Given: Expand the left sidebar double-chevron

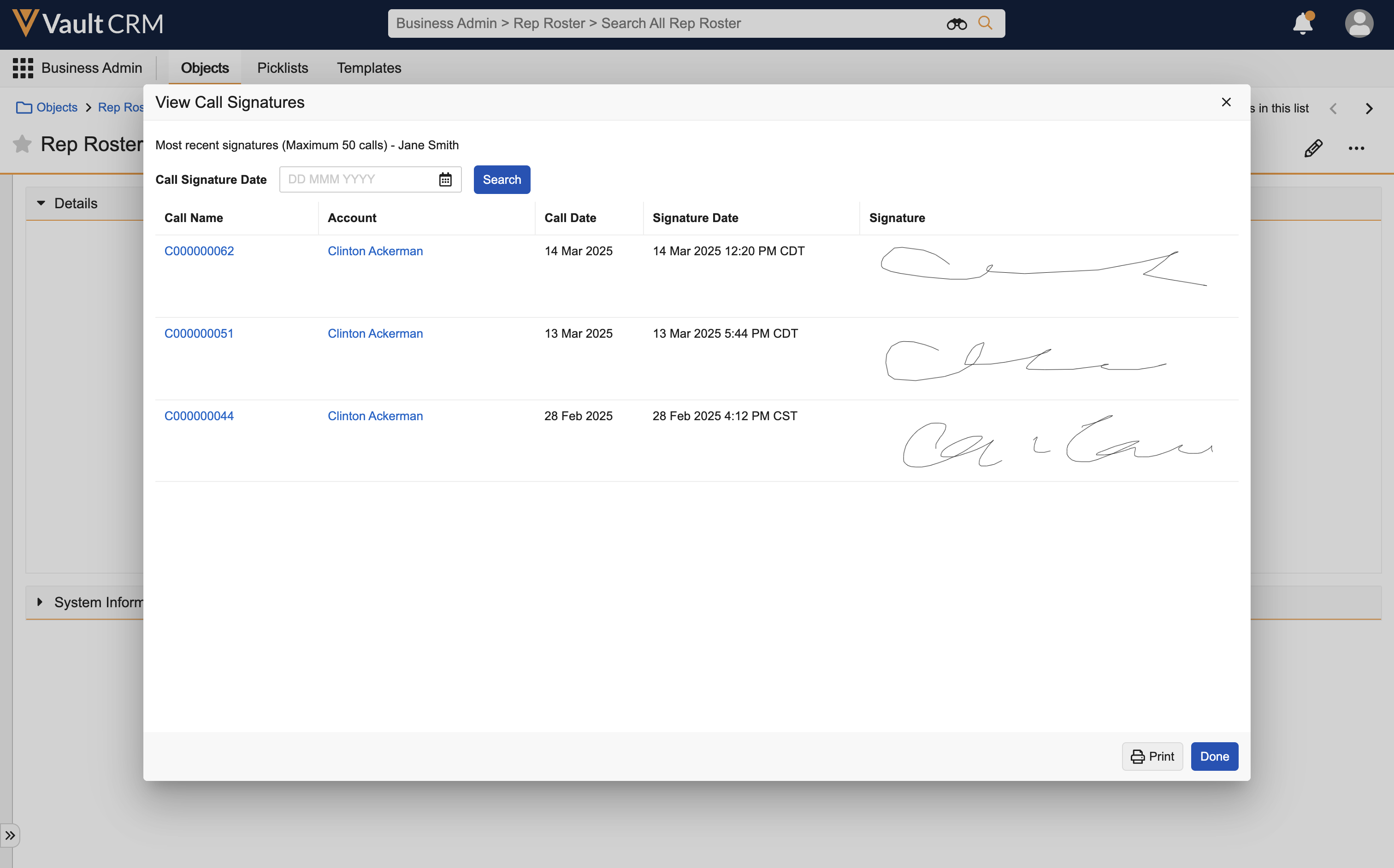Looking at the screenshot, I should coord(10,835).
